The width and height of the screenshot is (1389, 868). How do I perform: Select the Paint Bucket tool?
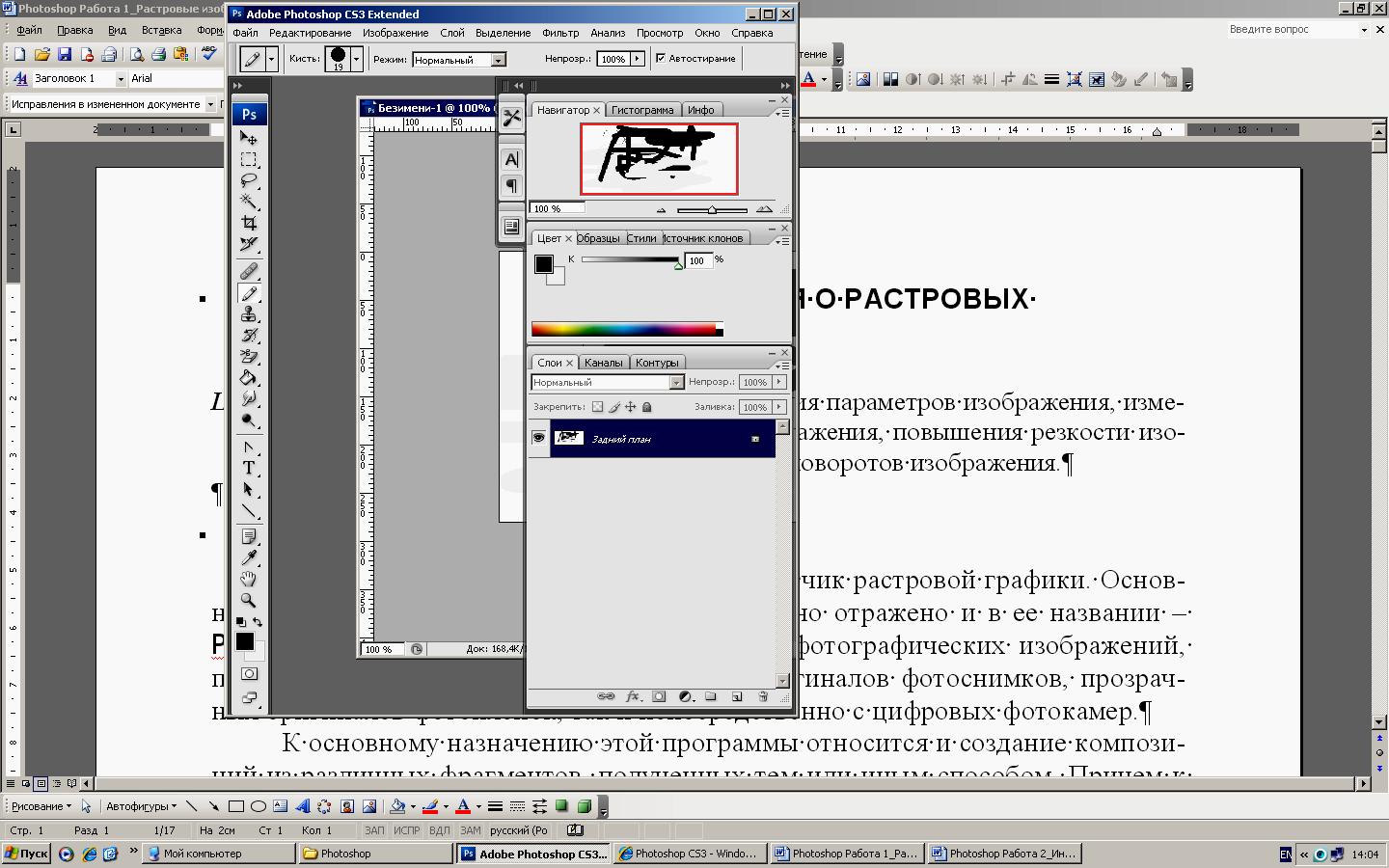point(249,378)
